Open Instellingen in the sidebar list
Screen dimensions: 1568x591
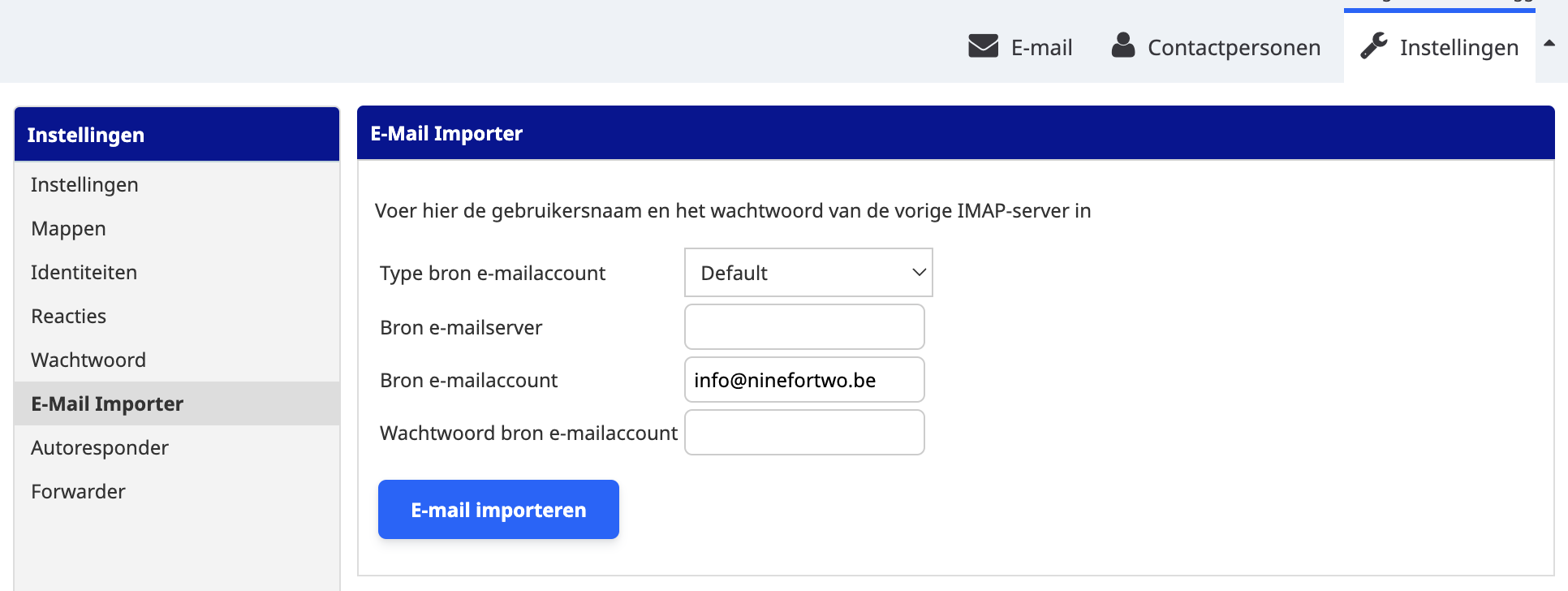pyautogui.click(x=84, y=185)
